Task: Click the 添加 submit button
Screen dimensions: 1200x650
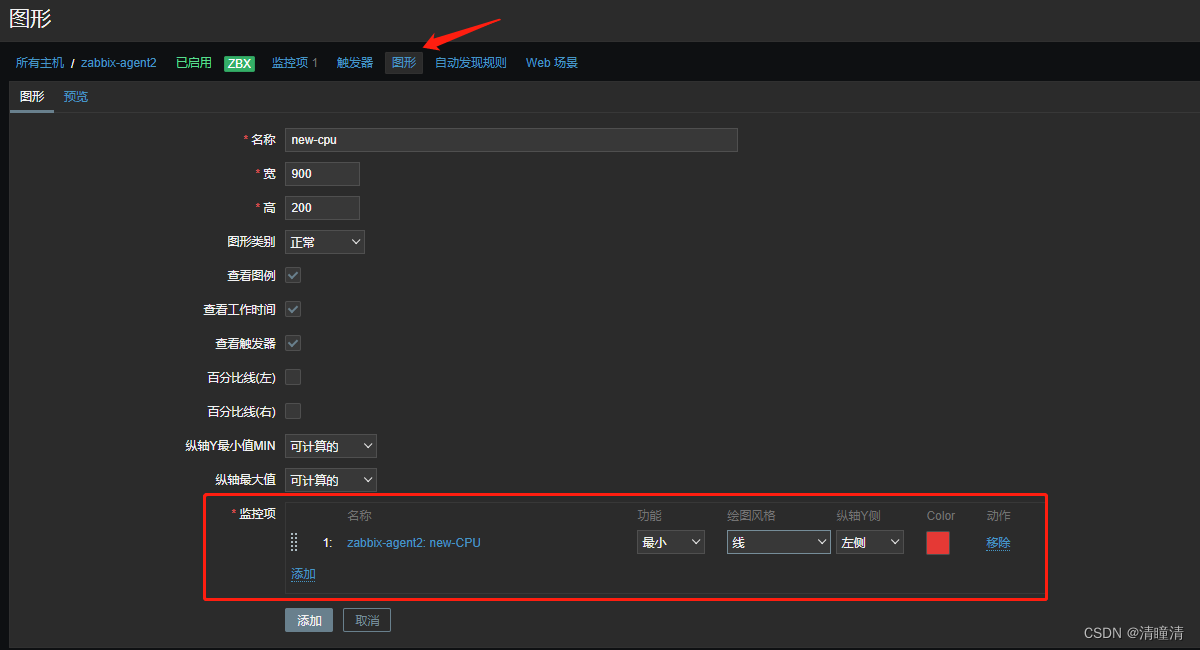Action: click(309, 620)
